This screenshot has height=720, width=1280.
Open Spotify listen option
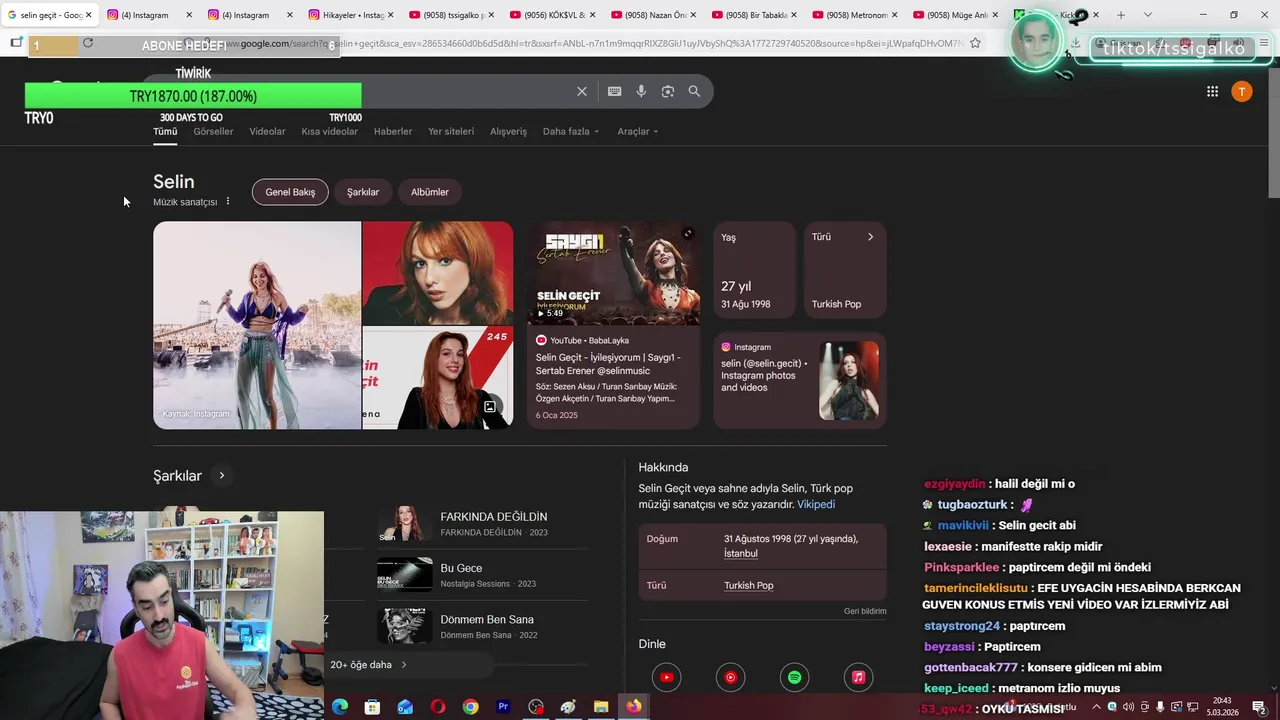794,678
